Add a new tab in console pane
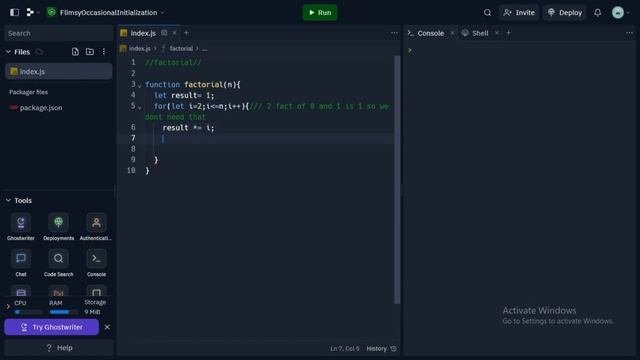Screen dimensions: 640x360 coord(509,33)
